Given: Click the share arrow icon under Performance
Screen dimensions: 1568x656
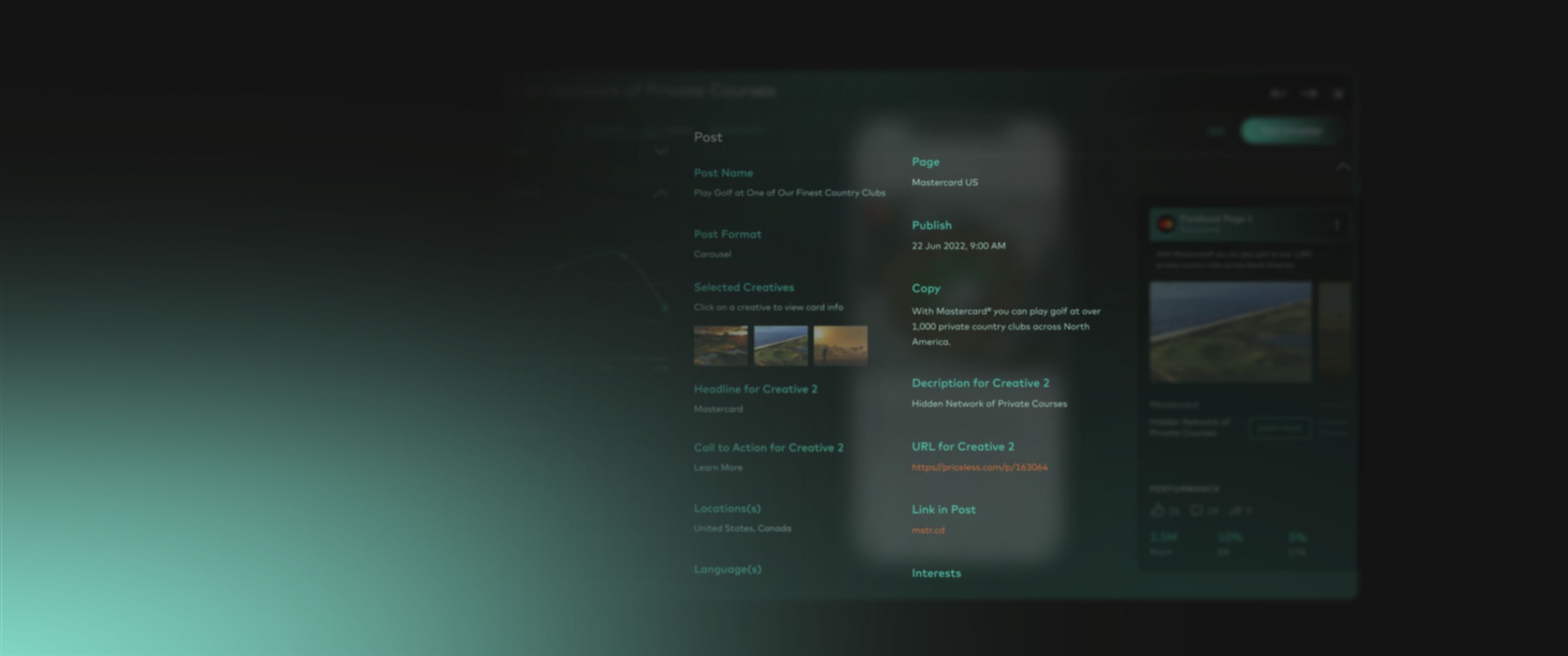Looking at the screenshot, I should [x=1235, y=511].
